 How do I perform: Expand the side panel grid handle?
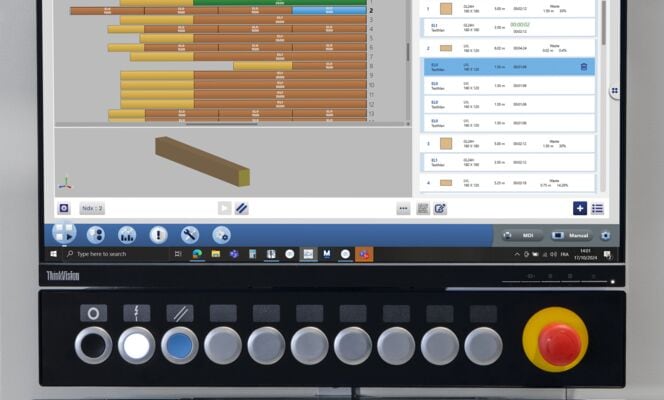[614, 91]
